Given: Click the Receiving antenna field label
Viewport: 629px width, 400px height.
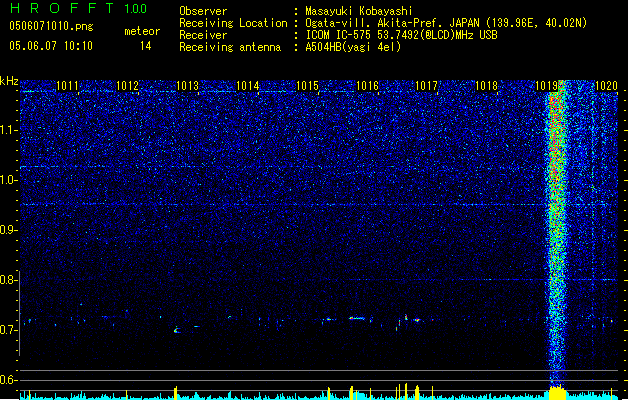Looking at the screenshot, I should pyautogui.click(x=230, y=47).
